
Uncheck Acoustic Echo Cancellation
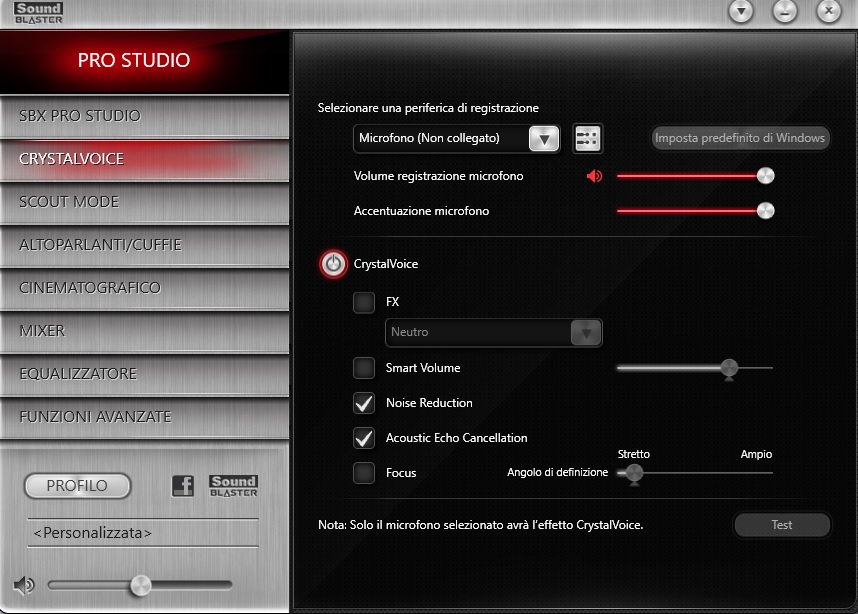click(364, 438)
